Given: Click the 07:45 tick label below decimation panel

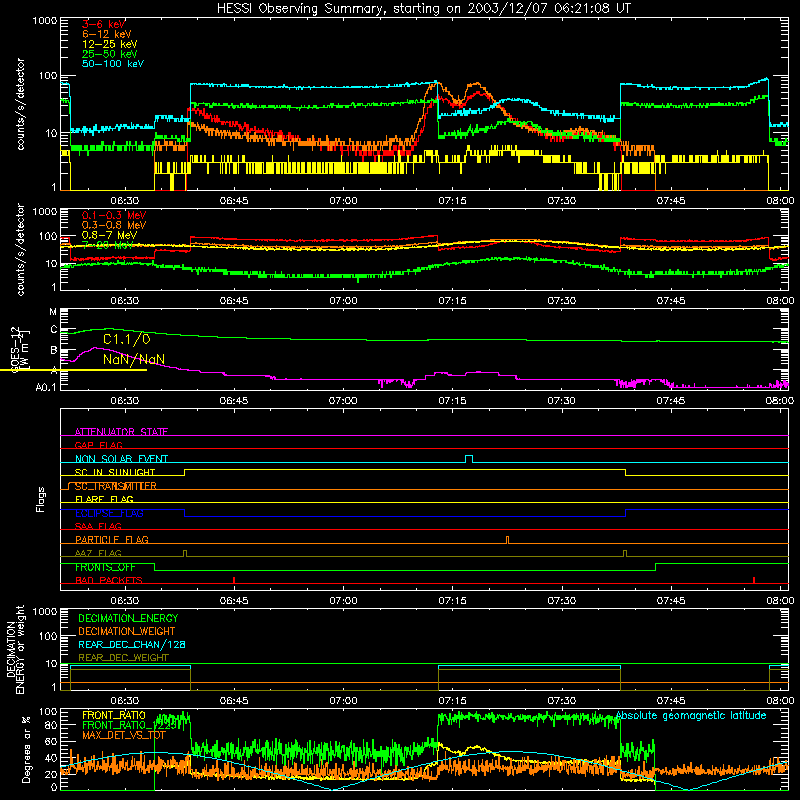Looking at the screenshot, I should 670,701.
